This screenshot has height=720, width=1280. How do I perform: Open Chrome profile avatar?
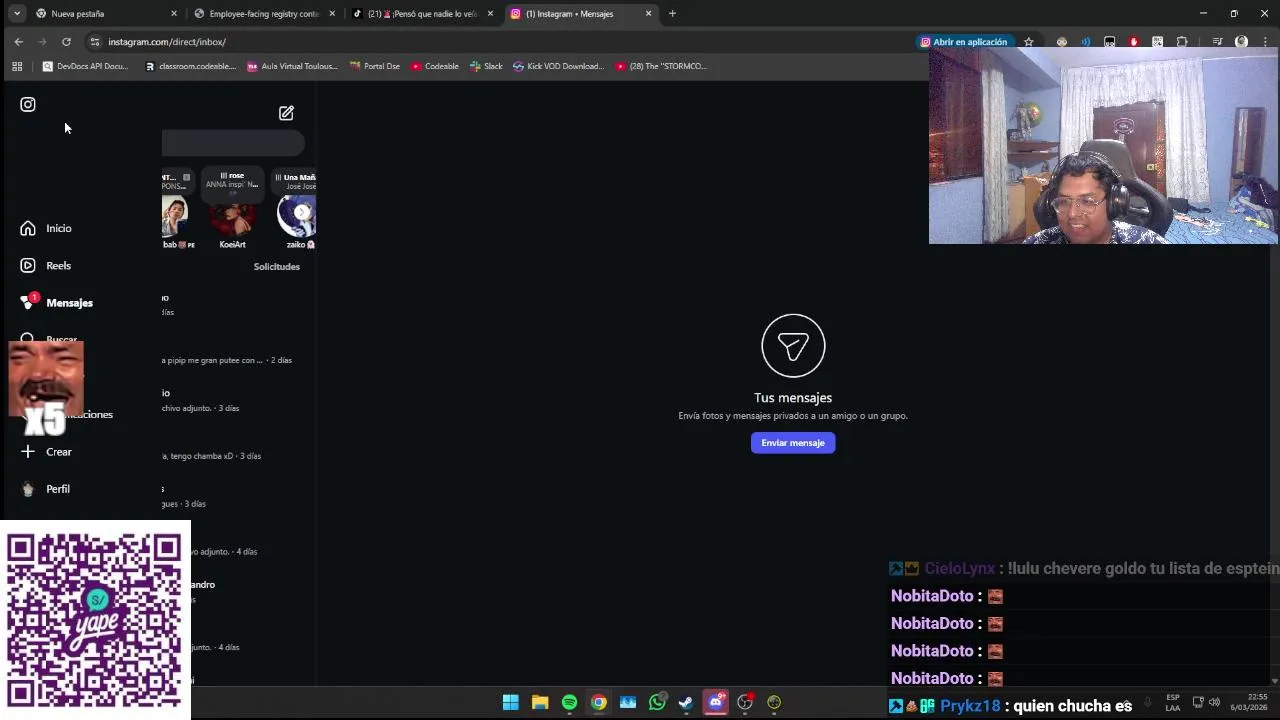(x=1241, y=42)
